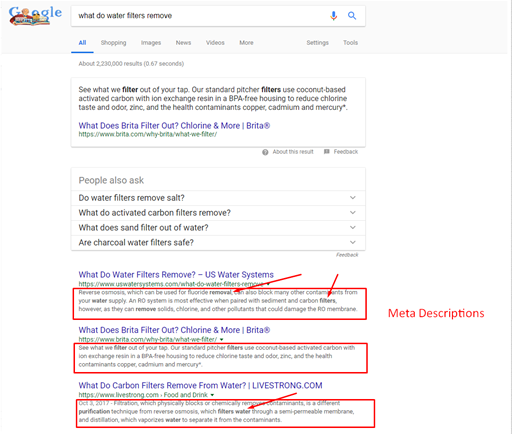Click the question "Do water filters remove salt?"

coord(131,198)
